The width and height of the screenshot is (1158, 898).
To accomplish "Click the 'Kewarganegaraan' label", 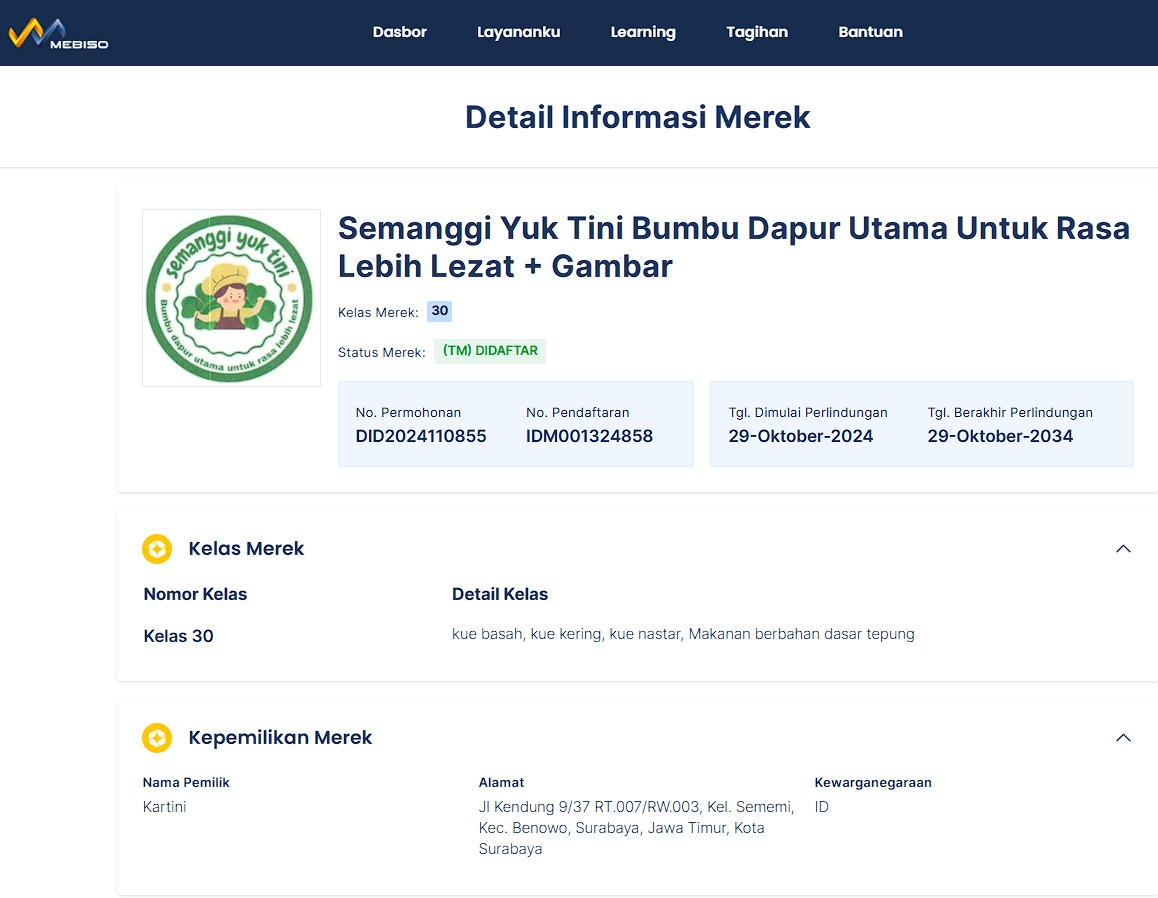I will coord(873,782).
